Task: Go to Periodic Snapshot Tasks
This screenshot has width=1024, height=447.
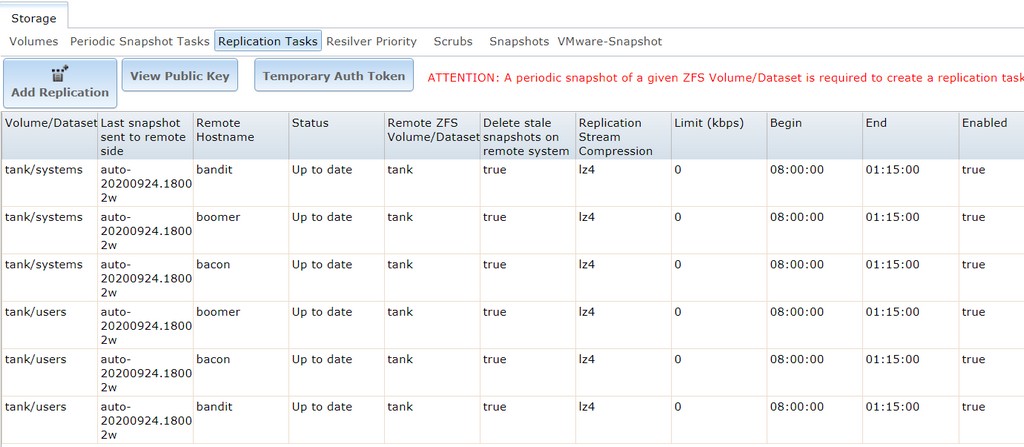Action: [x=140, y=42]
